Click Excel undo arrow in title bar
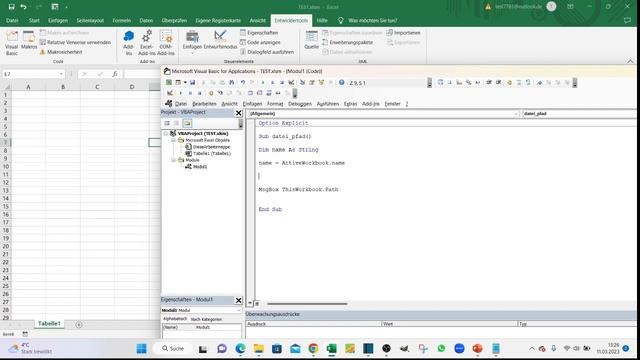 (23, 7)
